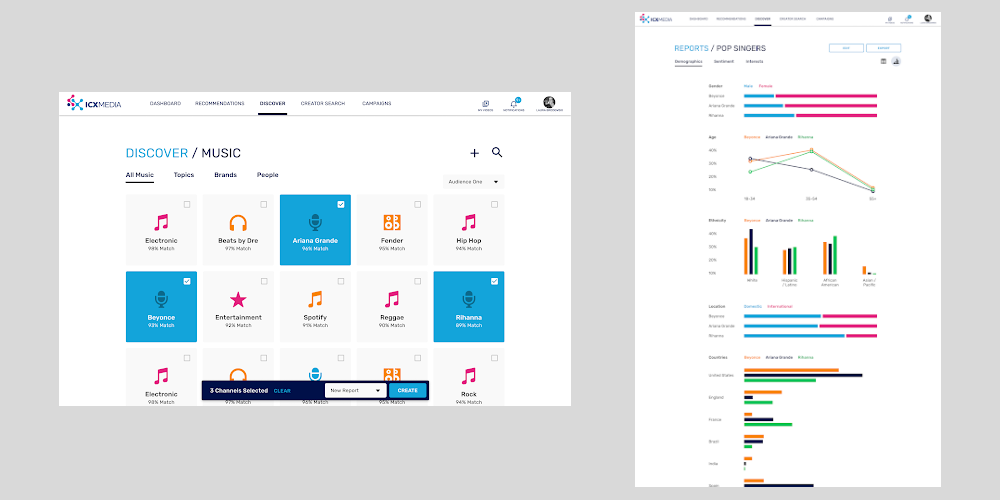Click the magnifier search icon beside Discover / Music
The height and width of the screenshot is (500, 1000).
(x=497, y=152)
